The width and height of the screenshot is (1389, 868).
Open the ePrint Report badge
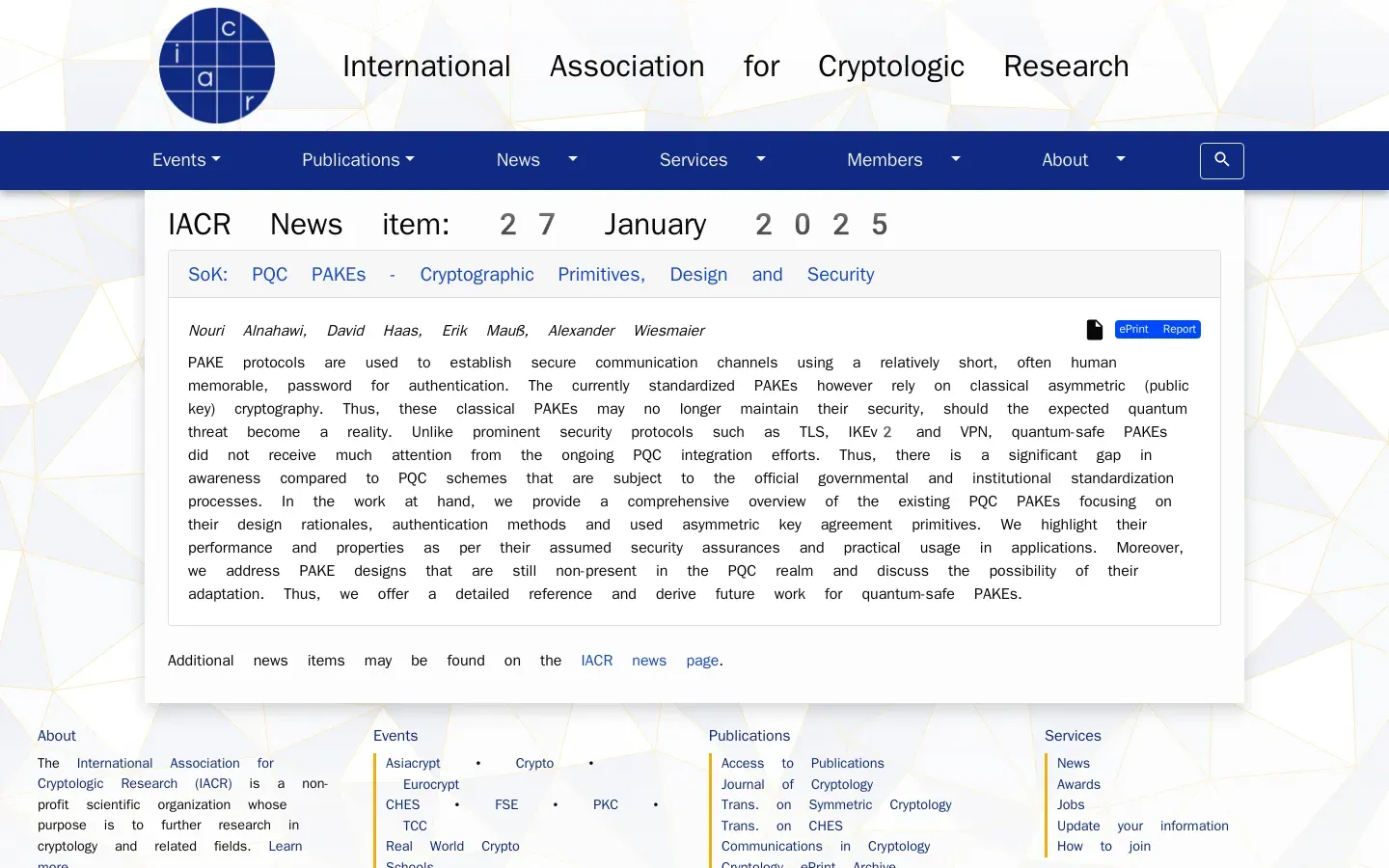pos(1157,329)
